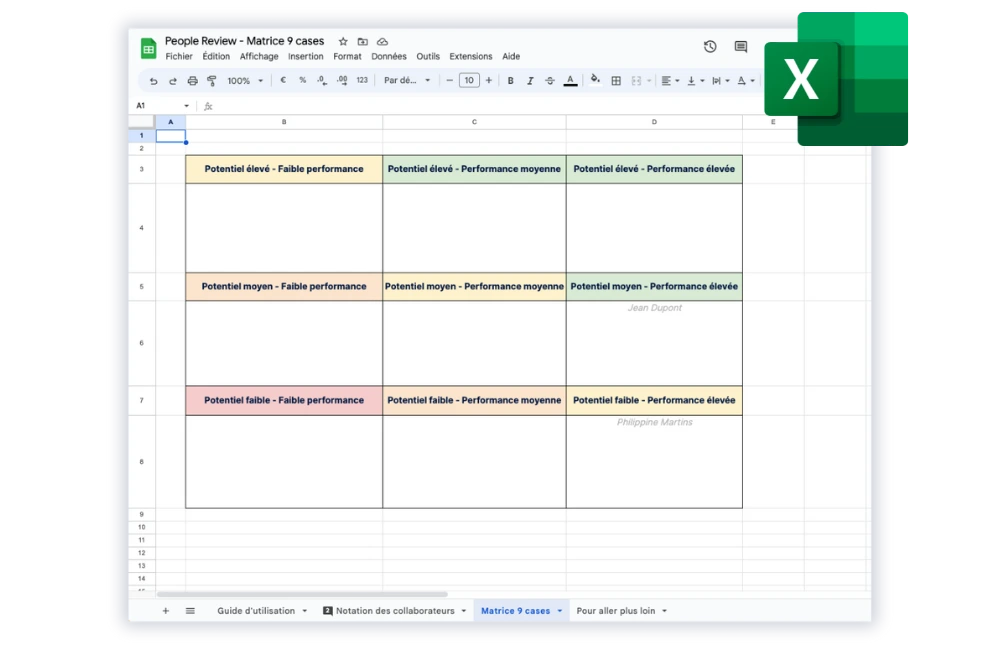This screenshot has width=1000, height=650.
Task: Open the Format menu
Action: point(347,56)
